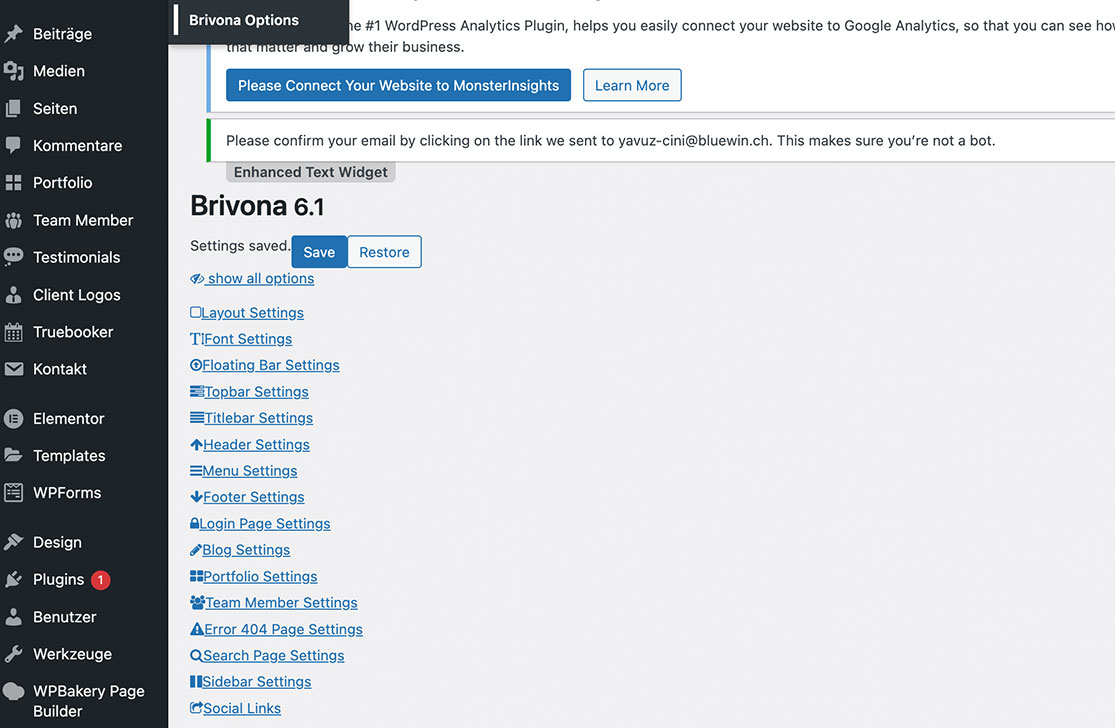Click the Header Settings up-arrow icon
Image resolution: width=1115 pixels, height=728 pixels.
[x=197, y=444]
